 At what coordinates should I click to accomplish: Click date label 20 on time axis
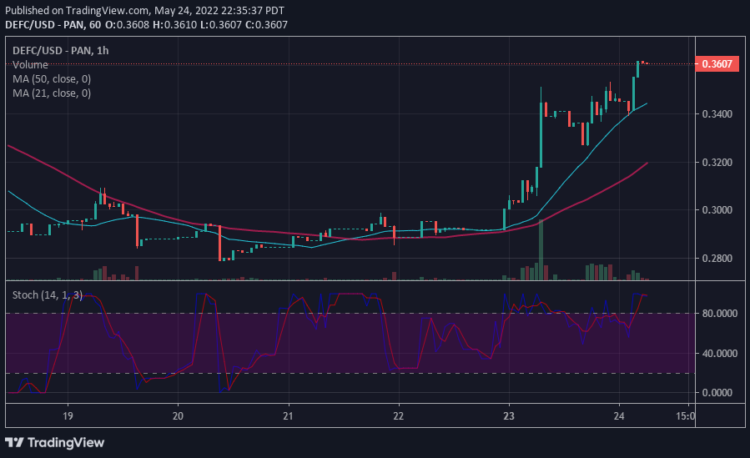coord(178,416)
